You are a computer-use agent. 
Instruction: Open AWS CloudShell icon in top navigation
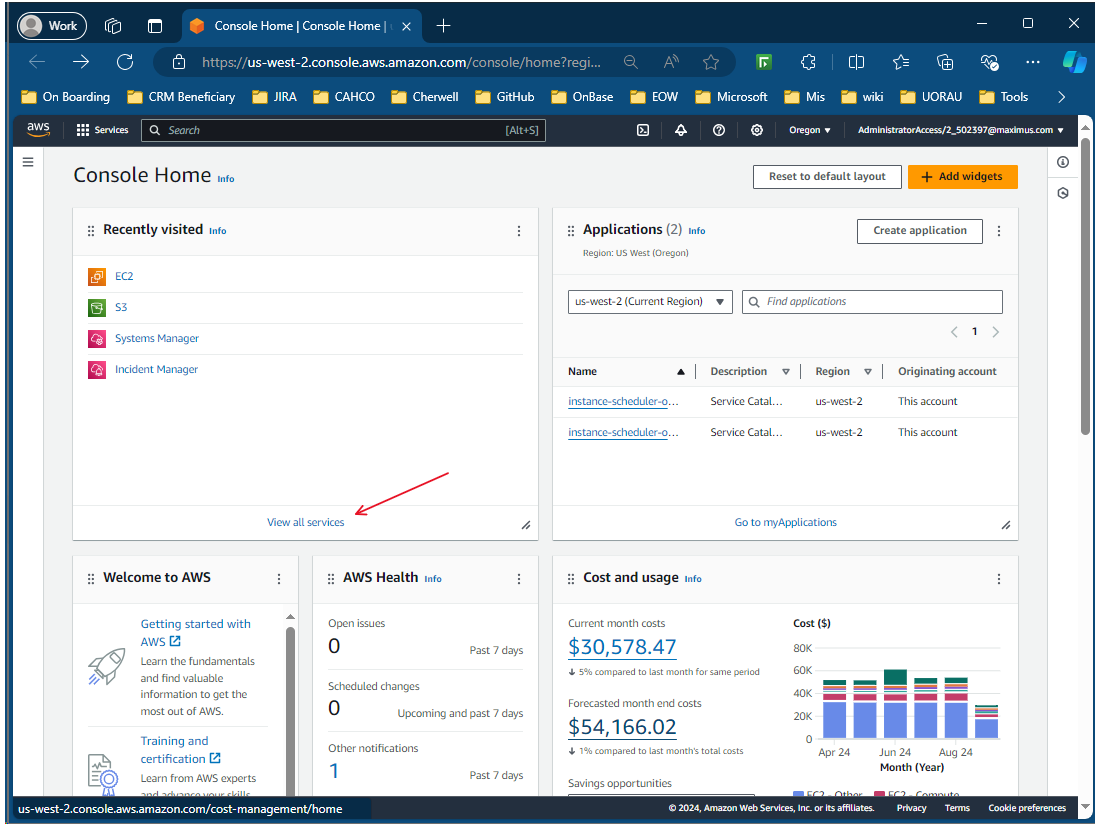[x=644, y=130]
